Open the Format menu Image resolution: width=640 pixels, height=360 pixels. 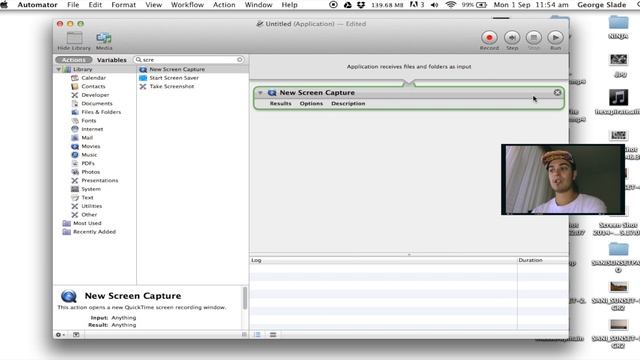[x=123, y=5]
